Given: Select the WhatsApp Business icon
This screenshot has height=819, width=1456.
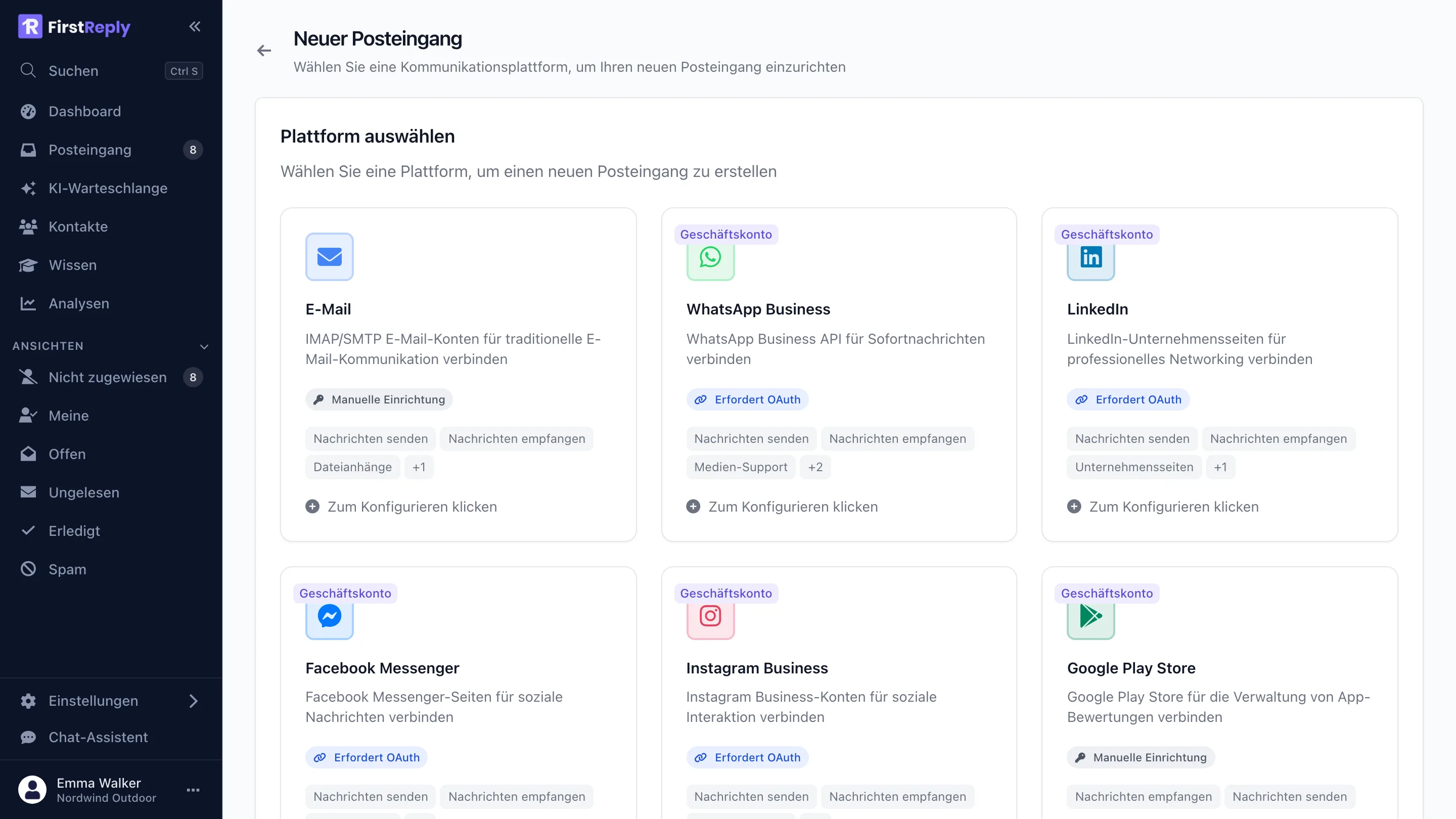Looking at the screenshot, I should click(710, 258).
